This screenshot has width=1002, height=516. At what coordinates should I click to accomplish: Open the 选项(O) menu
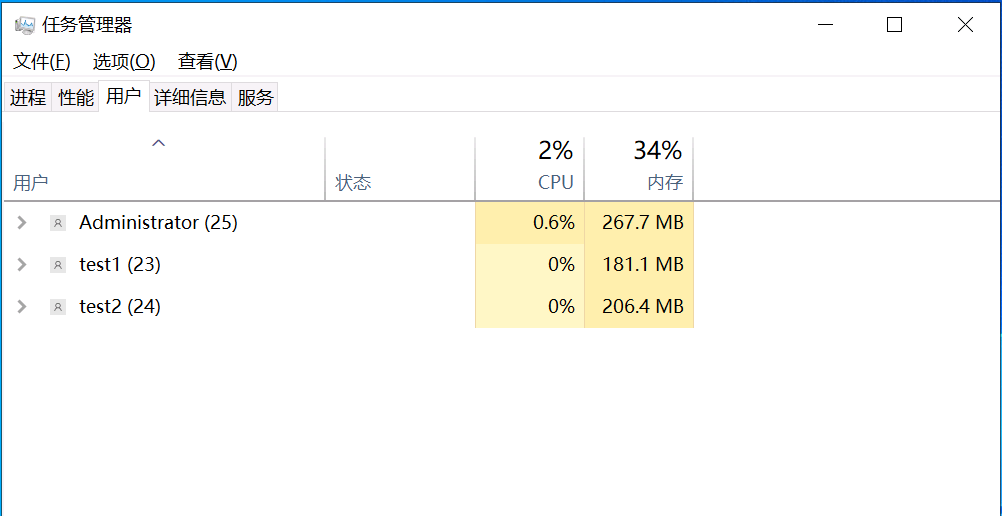click(x=124, y=62)
